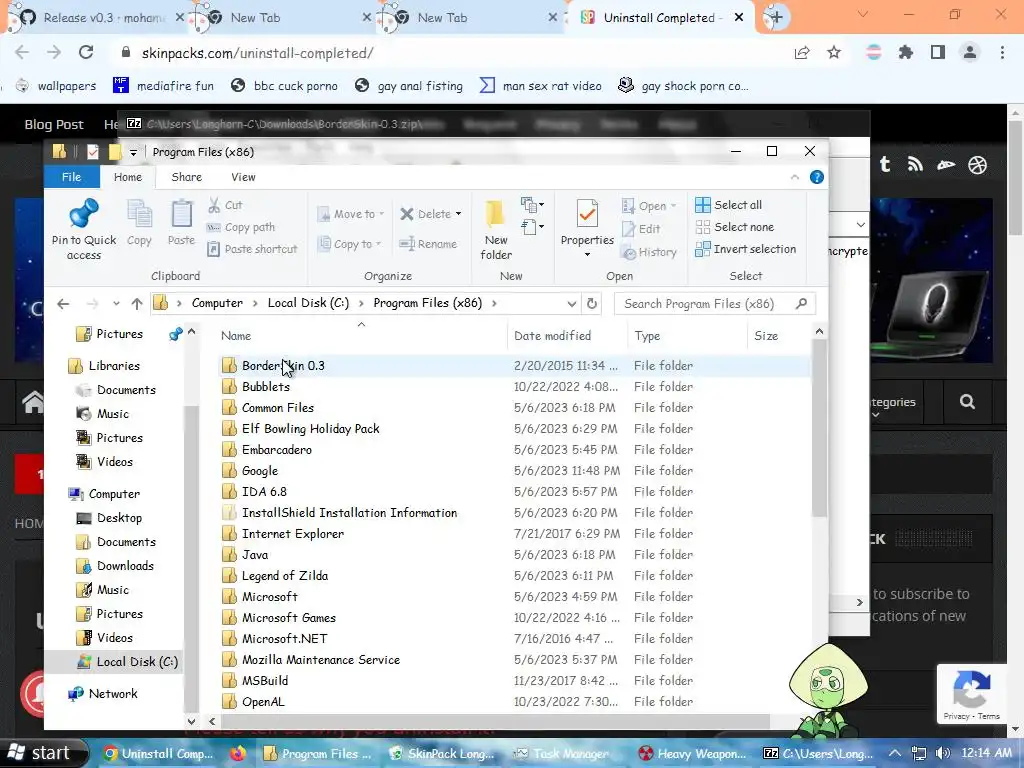Switch to the Release v0.3 GitHub tab
Image resolution: width=1024 pixels, height=768 pixels.
(96, 18)
